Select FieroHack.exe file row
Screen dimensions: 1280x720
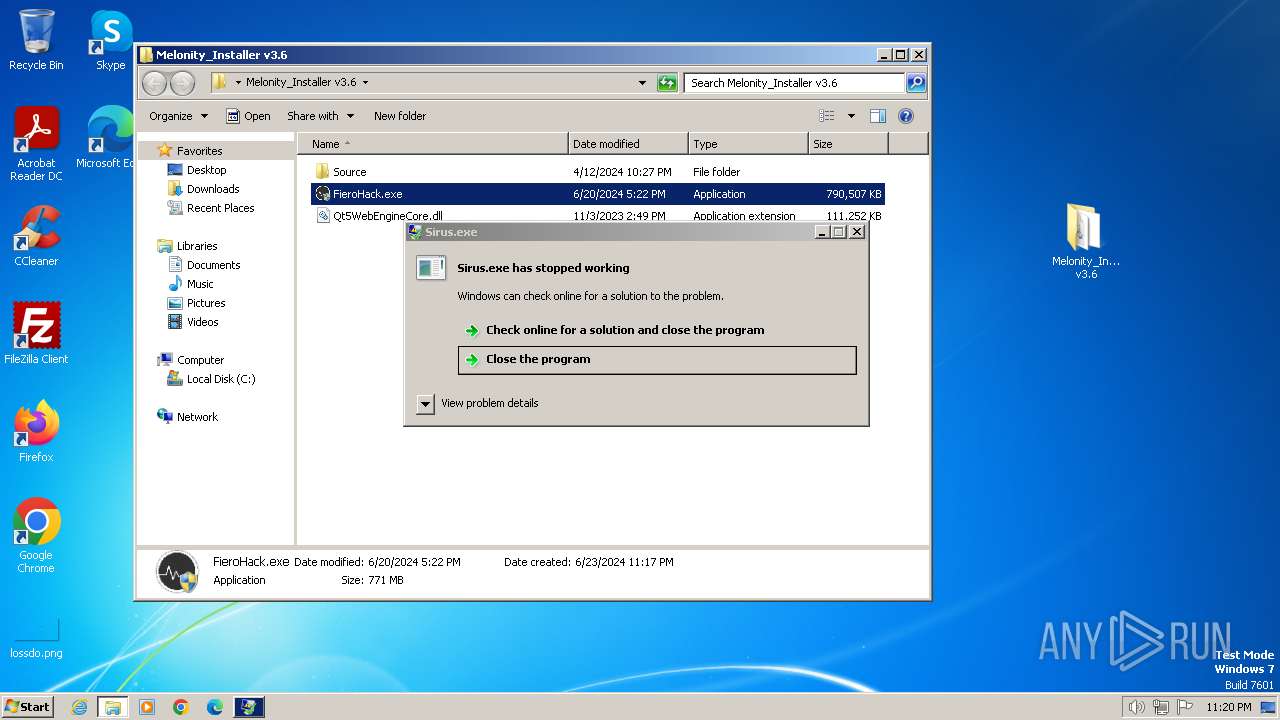pos(598,194)
